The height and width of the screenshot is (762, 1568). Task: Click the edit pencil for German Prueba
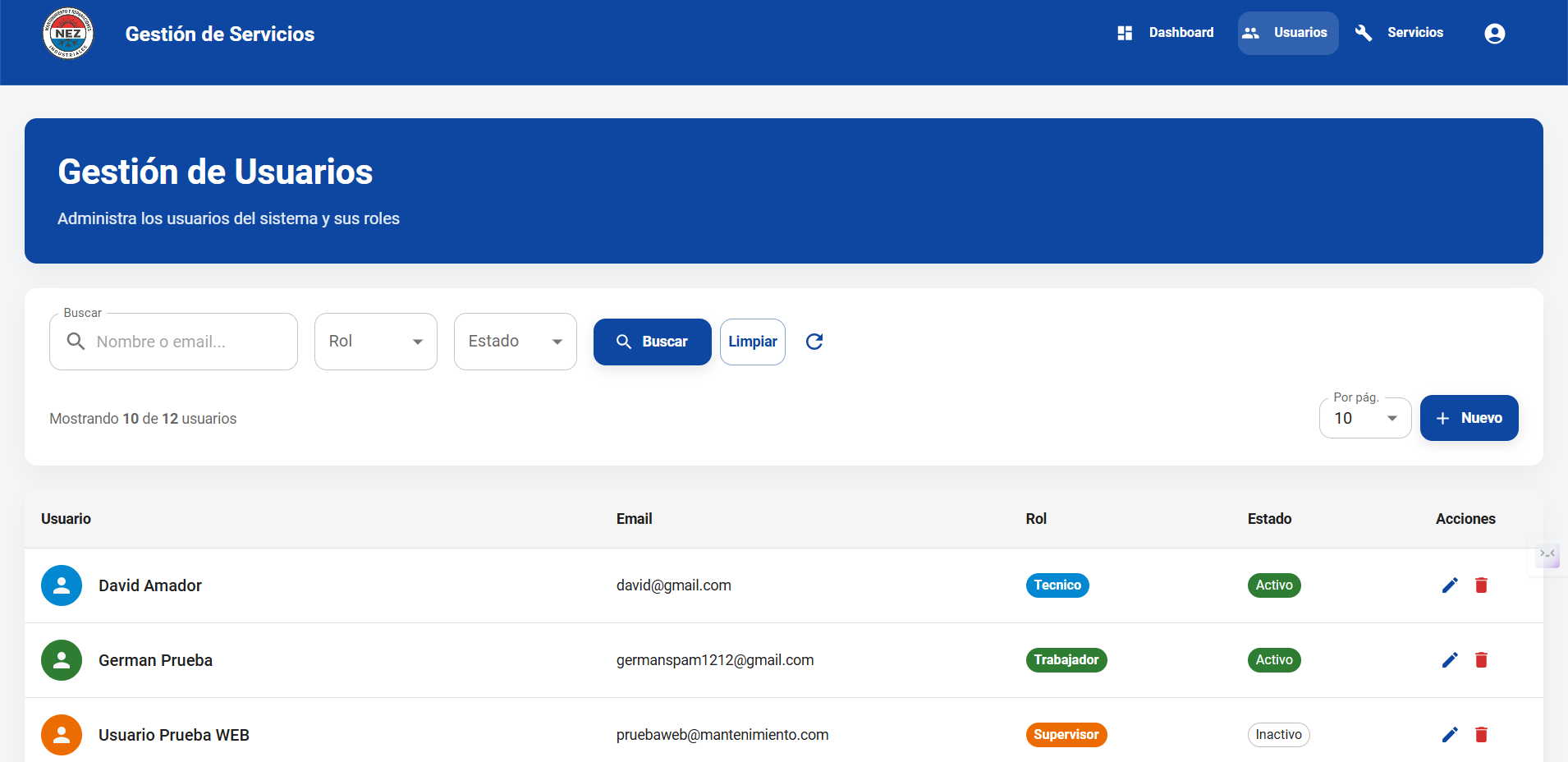click(1450, 660)
